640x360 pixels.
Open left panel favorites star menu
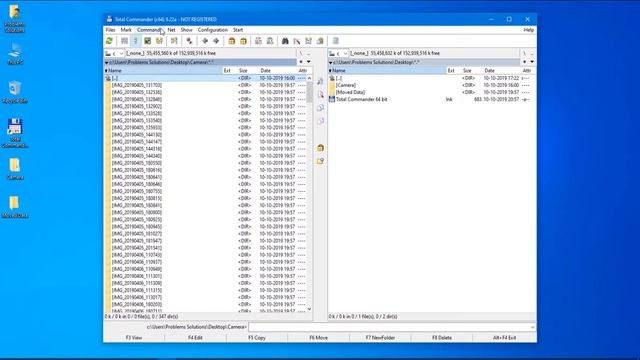coord(301,62)
